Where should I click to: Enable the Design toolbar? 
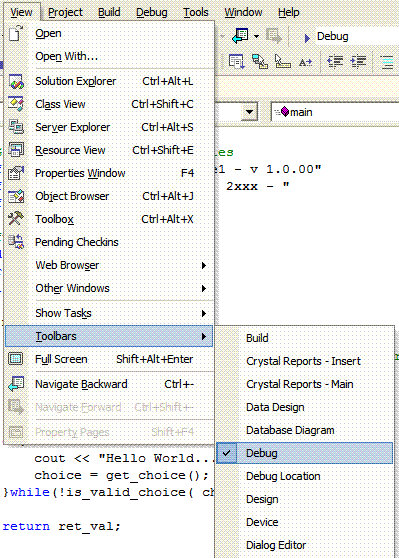pyautogui.click(x=304, y=499)
